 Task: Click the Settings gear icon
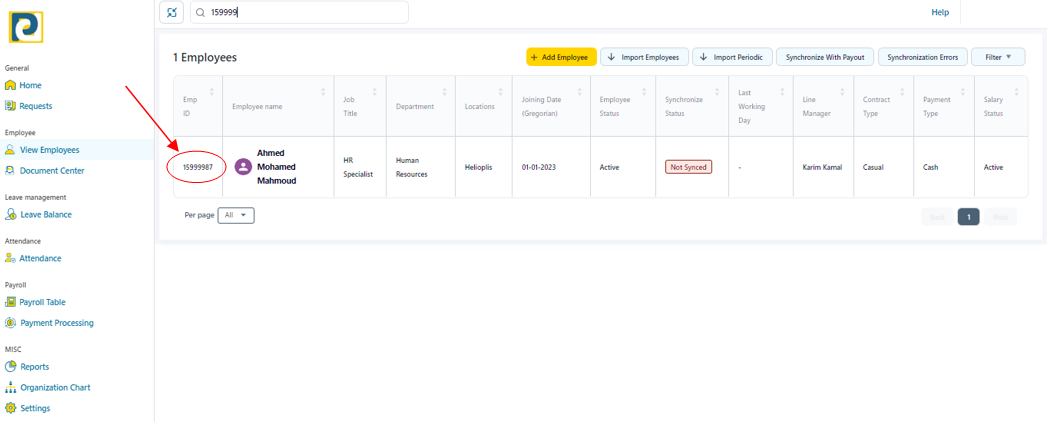[11, 409]
